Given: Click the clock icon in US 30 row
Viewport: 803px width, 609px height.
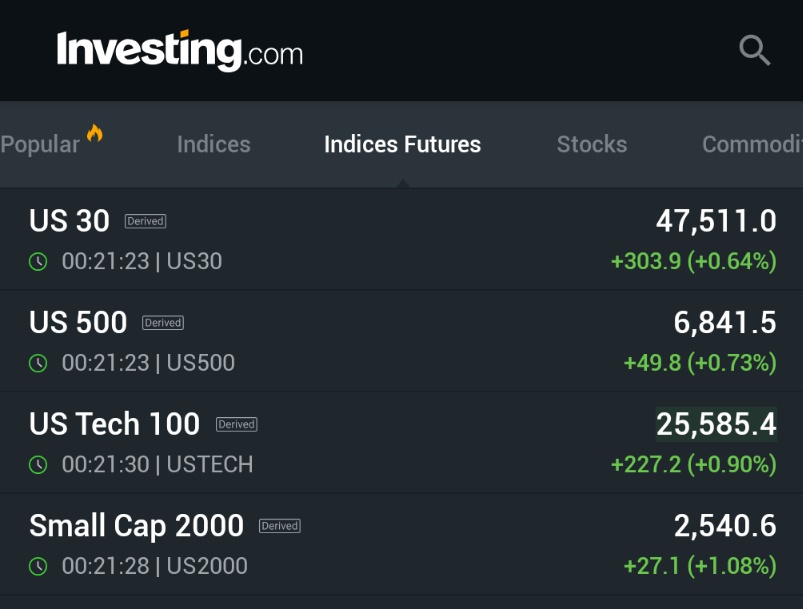Looking at the screenshot, I should [x=38, y=262].
